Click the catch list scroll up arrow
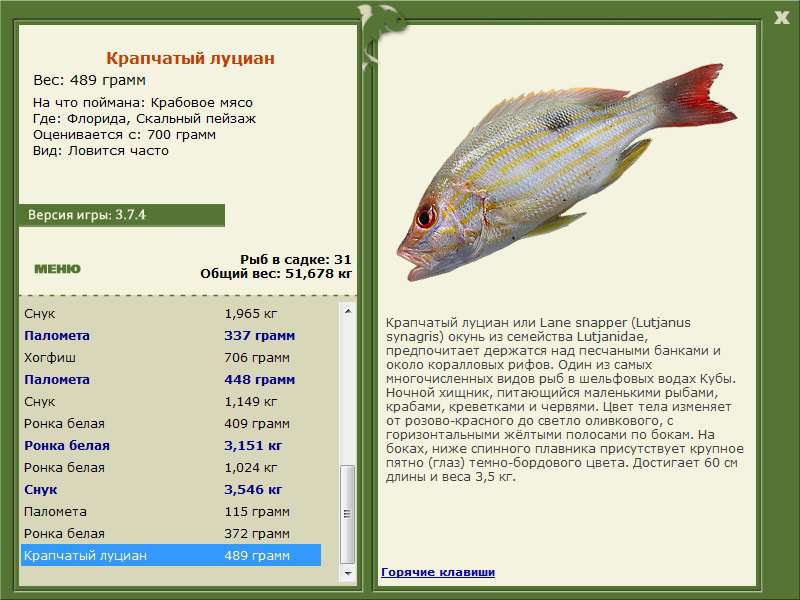Viewport: 800px width, 600px height. (348, 312)
